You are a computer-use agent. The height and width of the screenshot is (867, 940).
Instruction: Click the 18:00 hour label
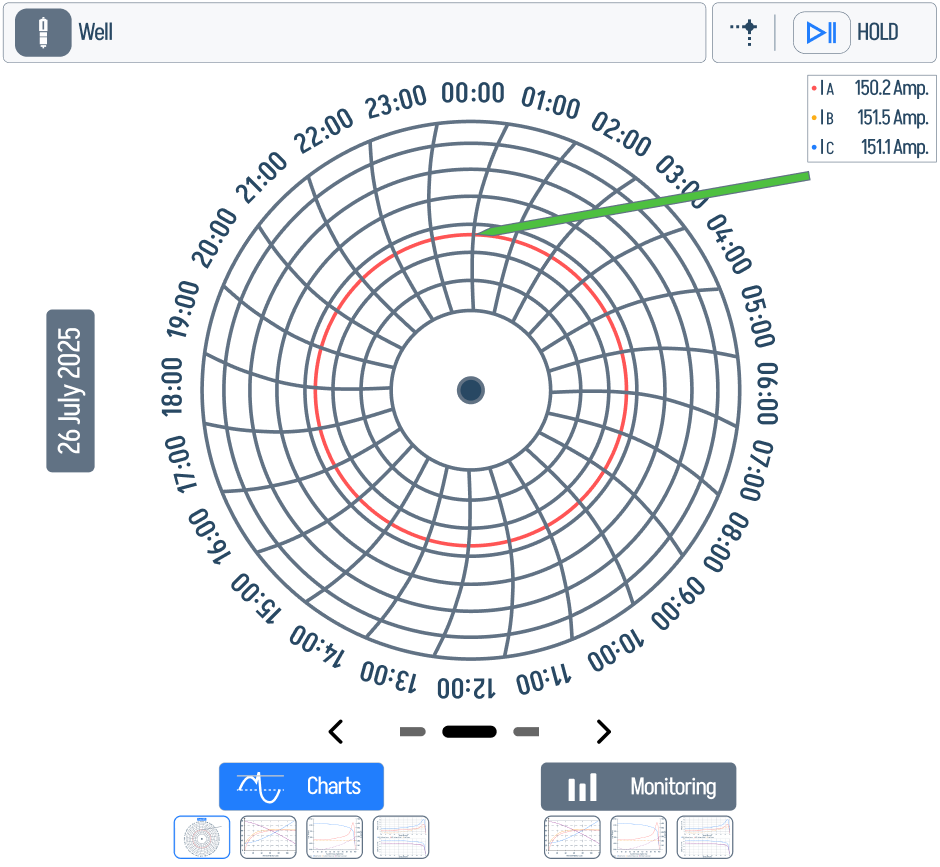[171, 387]
